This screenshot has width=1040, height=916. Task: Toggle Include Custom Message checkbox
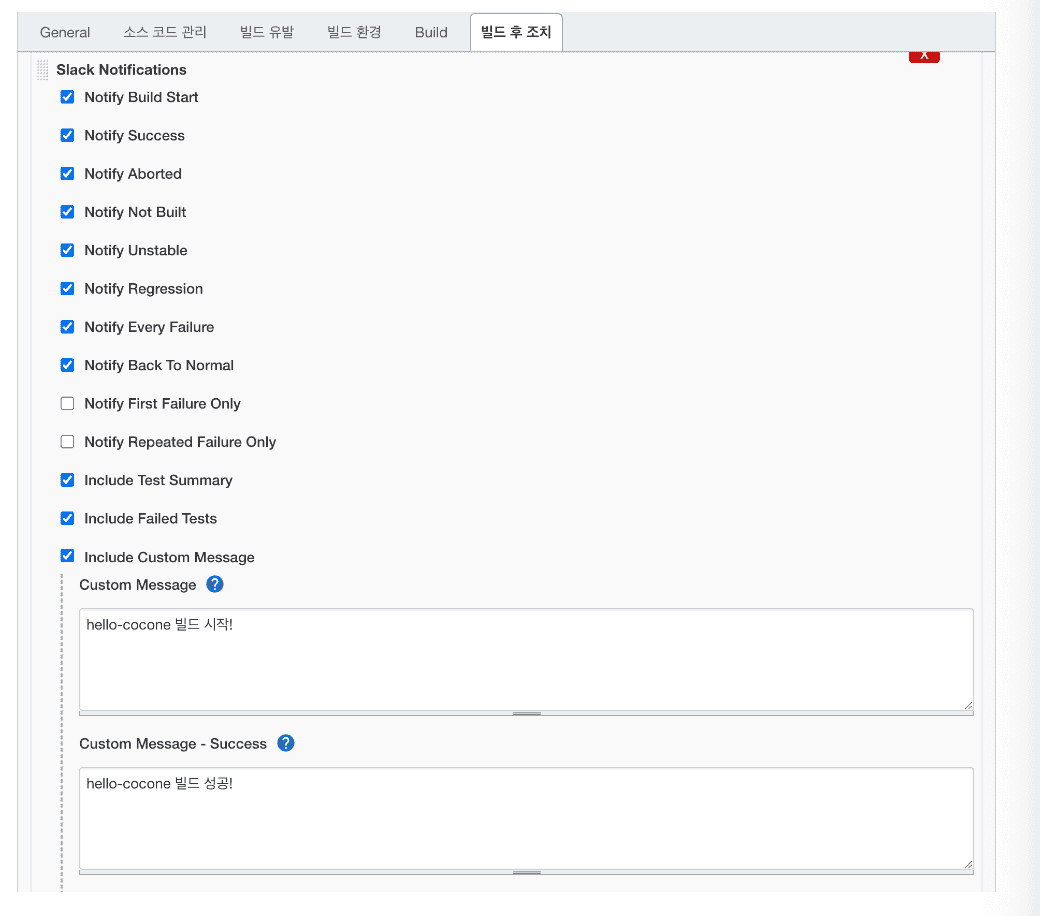[67, 556]
